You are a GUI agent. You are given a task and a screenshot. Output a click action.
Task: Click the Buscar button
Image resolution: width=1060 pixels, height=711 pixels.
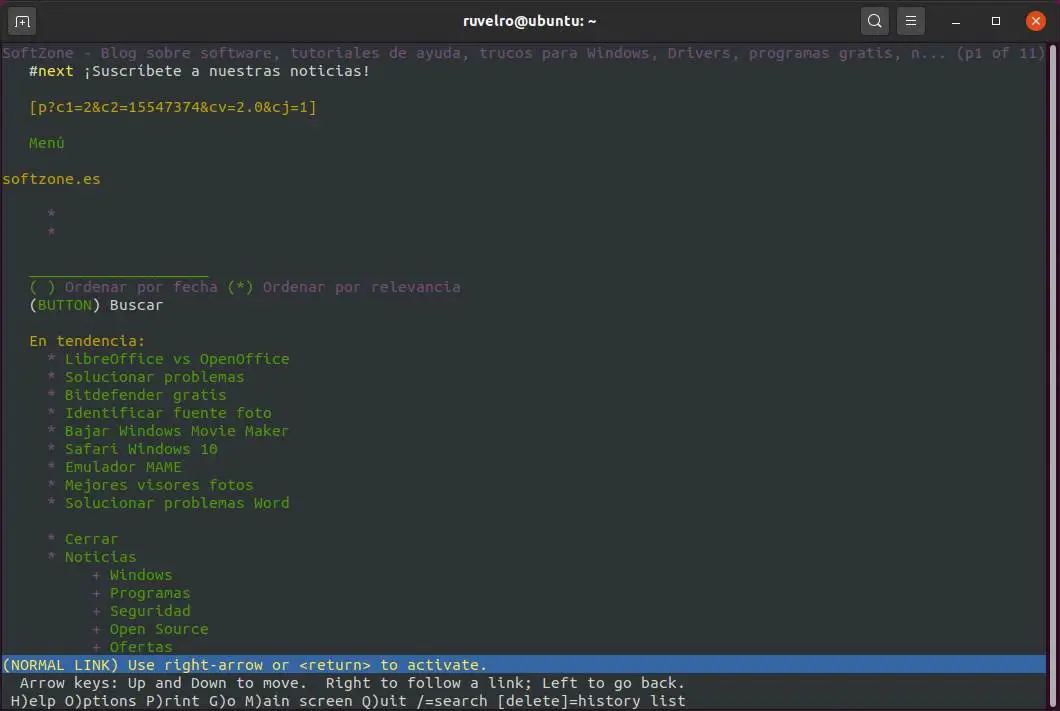coord(96,305)
